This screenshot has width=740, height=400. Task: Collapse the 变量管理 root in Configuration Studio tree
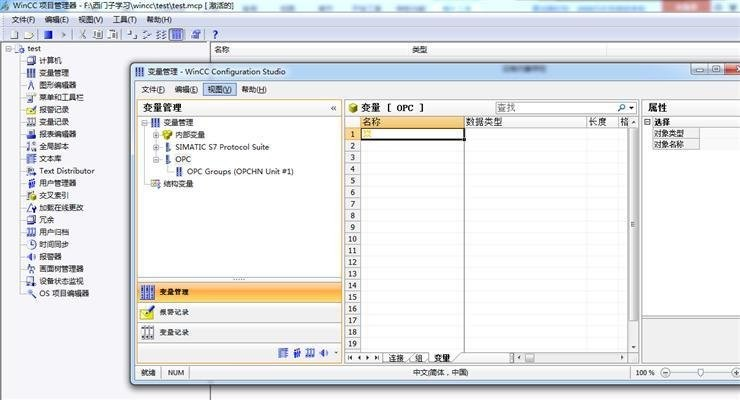145,123
